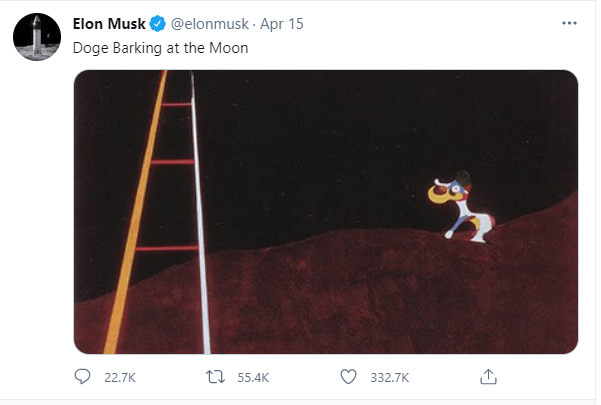Click the Doge Barking at the Moon text
This screenshot has width=601, height=405.
point(161,48)
